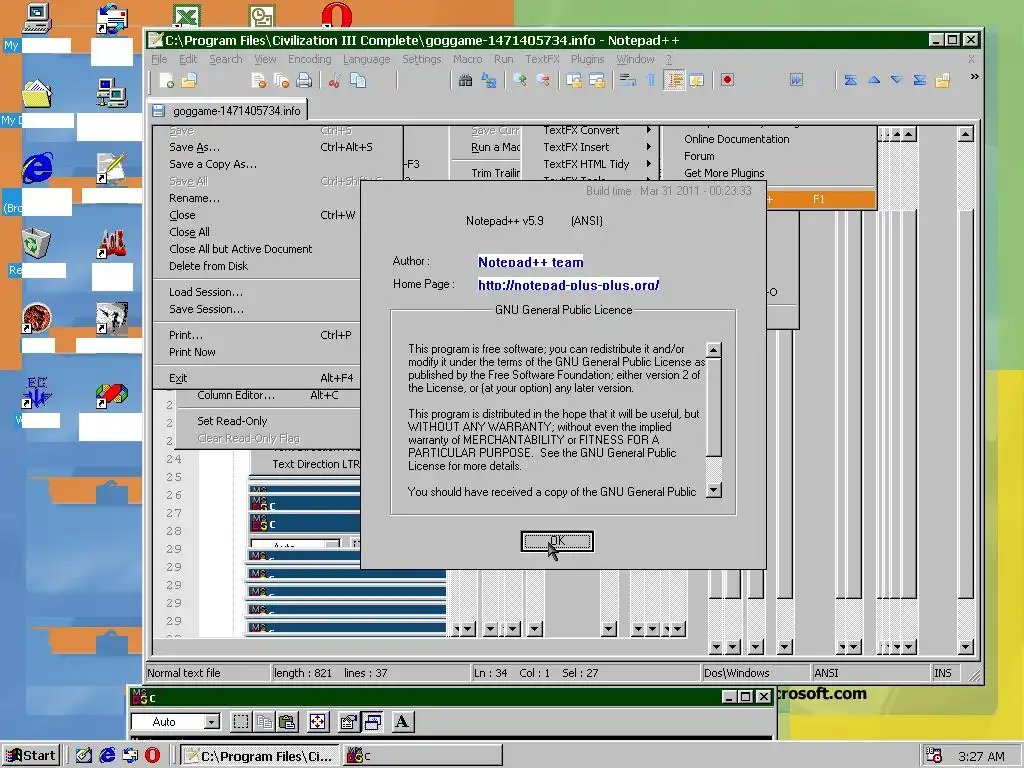This screenshot has width=1024, height=768.
Task: Click the Open file folder icon
Action: pos(189,81)
